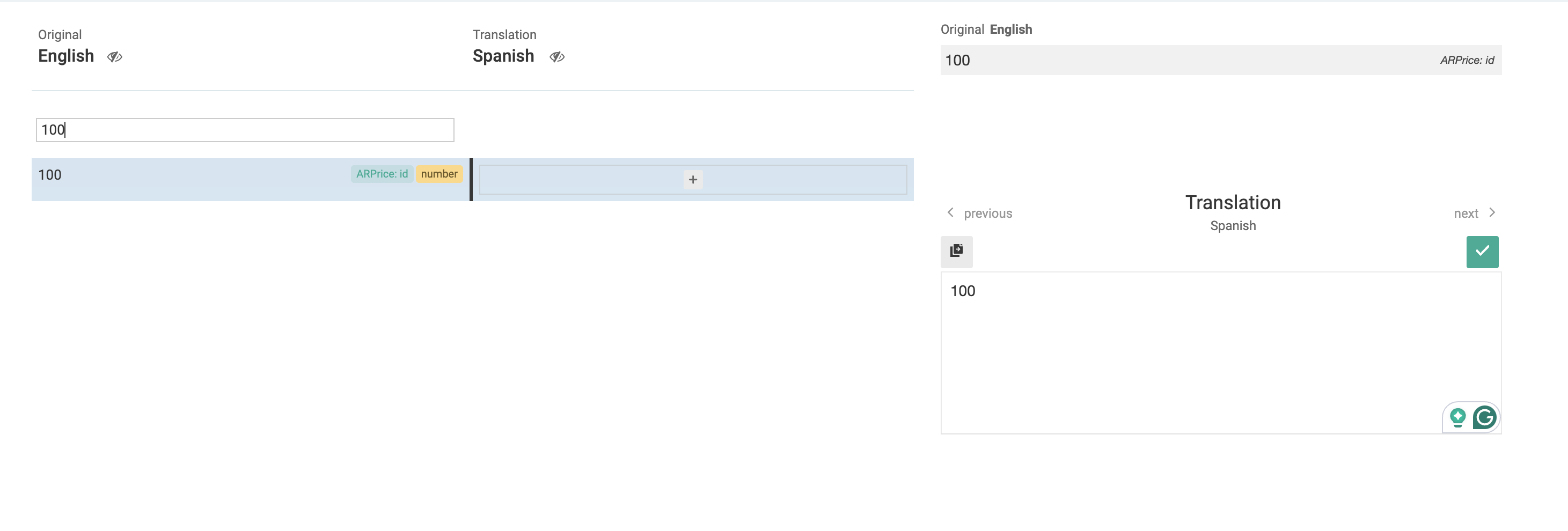Copy the original text into the translation
Image resolution: width=1568 pixels, height=531 pixels.
pos(956,252)
